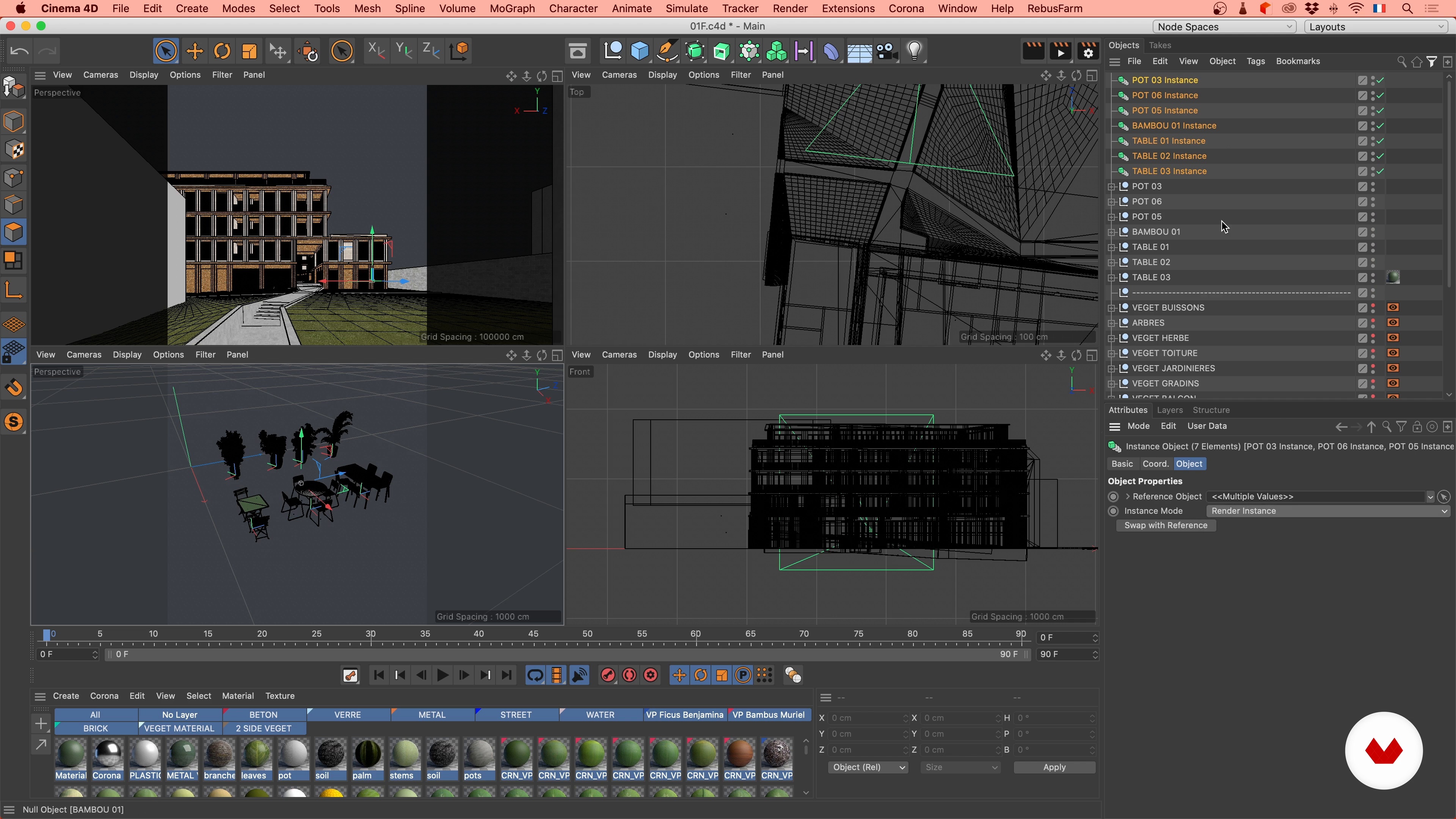Show All materials filter
Screen dimensions: 1456x819
point(95,714)
